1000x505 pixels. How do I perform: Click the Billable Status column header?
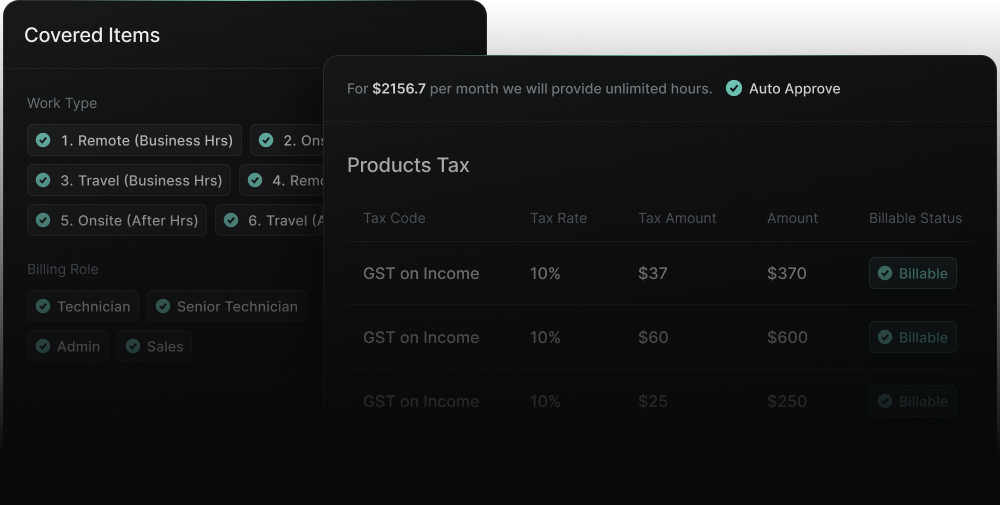[x=915, y=218]
